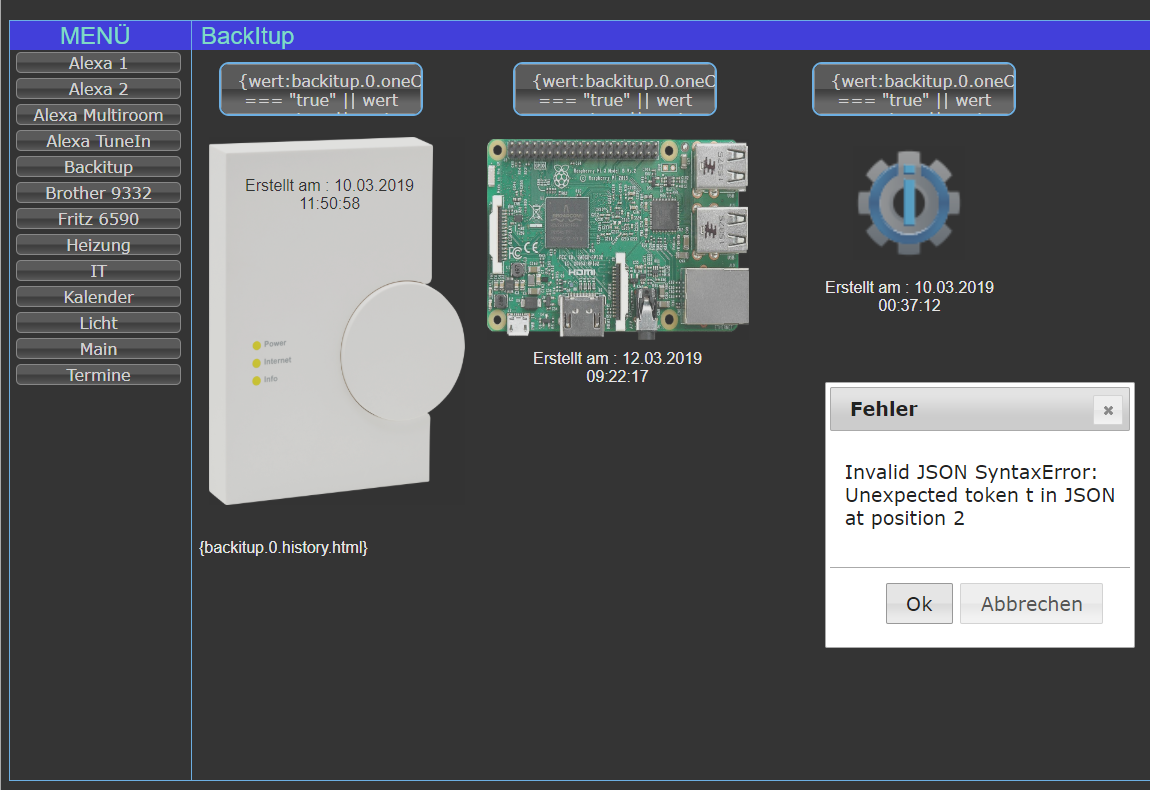1150x790 pixels.
Task: Click the x icon on the Fehler dialog
Action: (1108, 409)
